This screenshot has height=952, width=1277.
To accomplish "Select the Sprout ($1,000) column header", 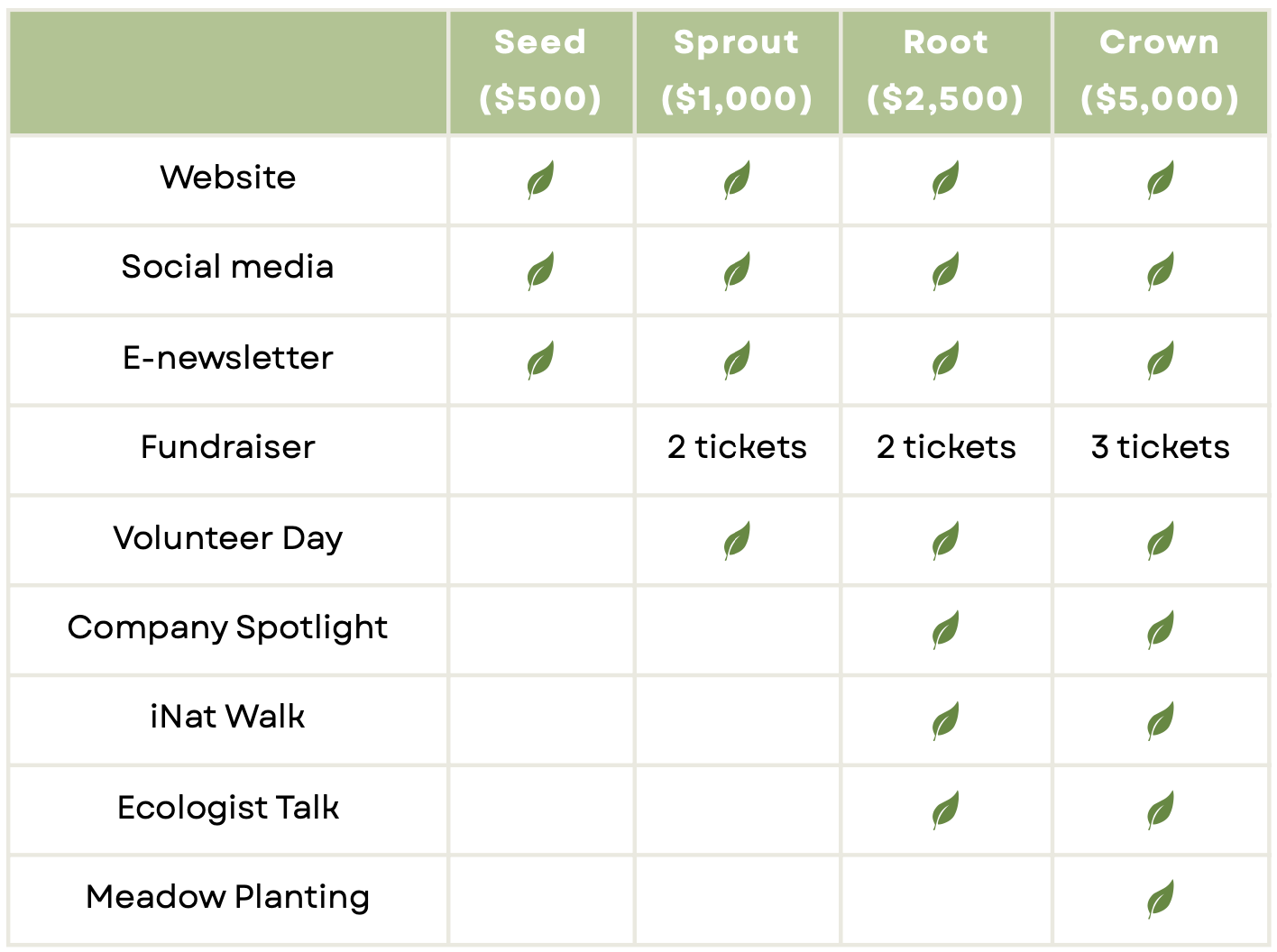I will tap(737, 71).
